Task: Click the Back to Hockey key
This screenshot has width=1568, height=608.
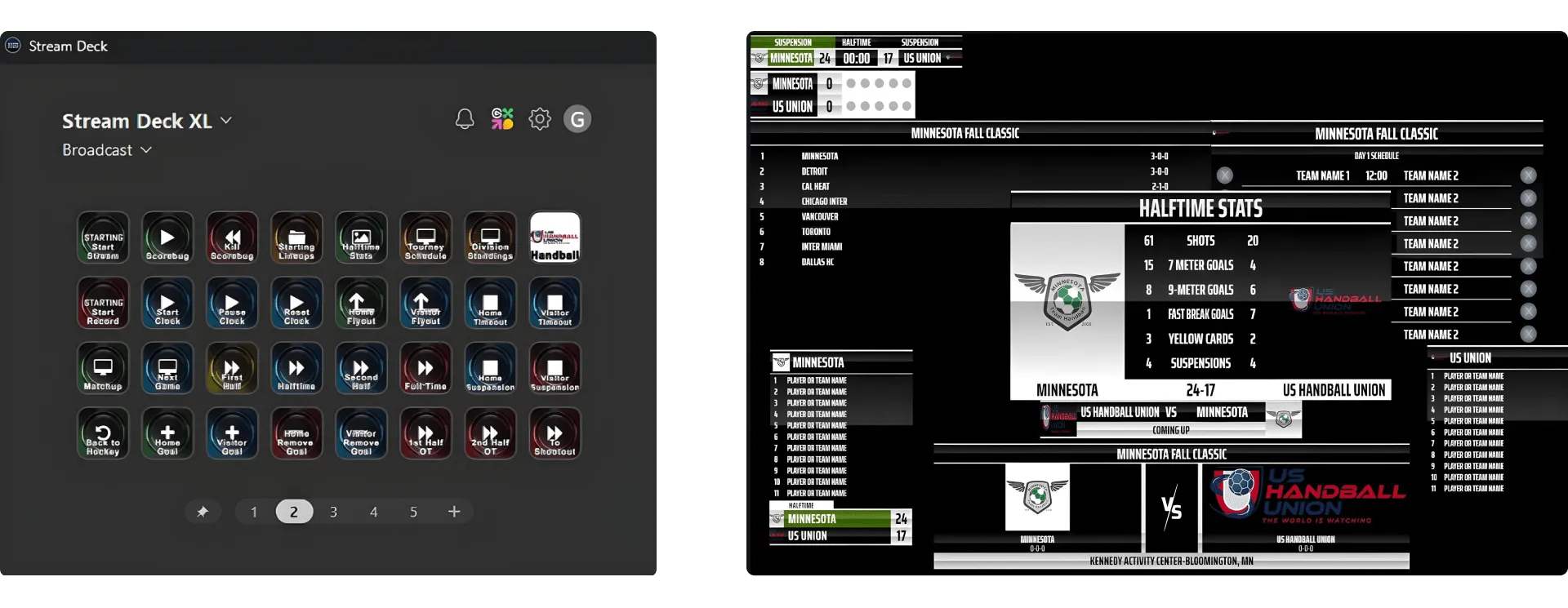Action: click(103, 433)
